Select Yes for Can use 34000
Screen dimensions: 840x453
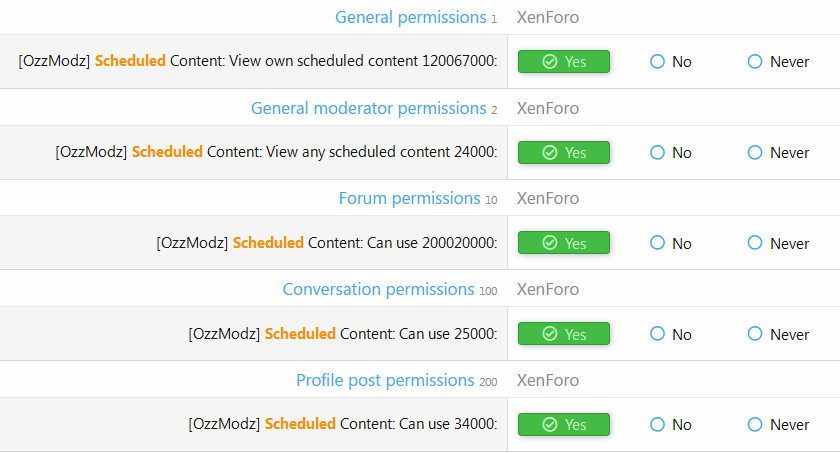pos(563,424)
